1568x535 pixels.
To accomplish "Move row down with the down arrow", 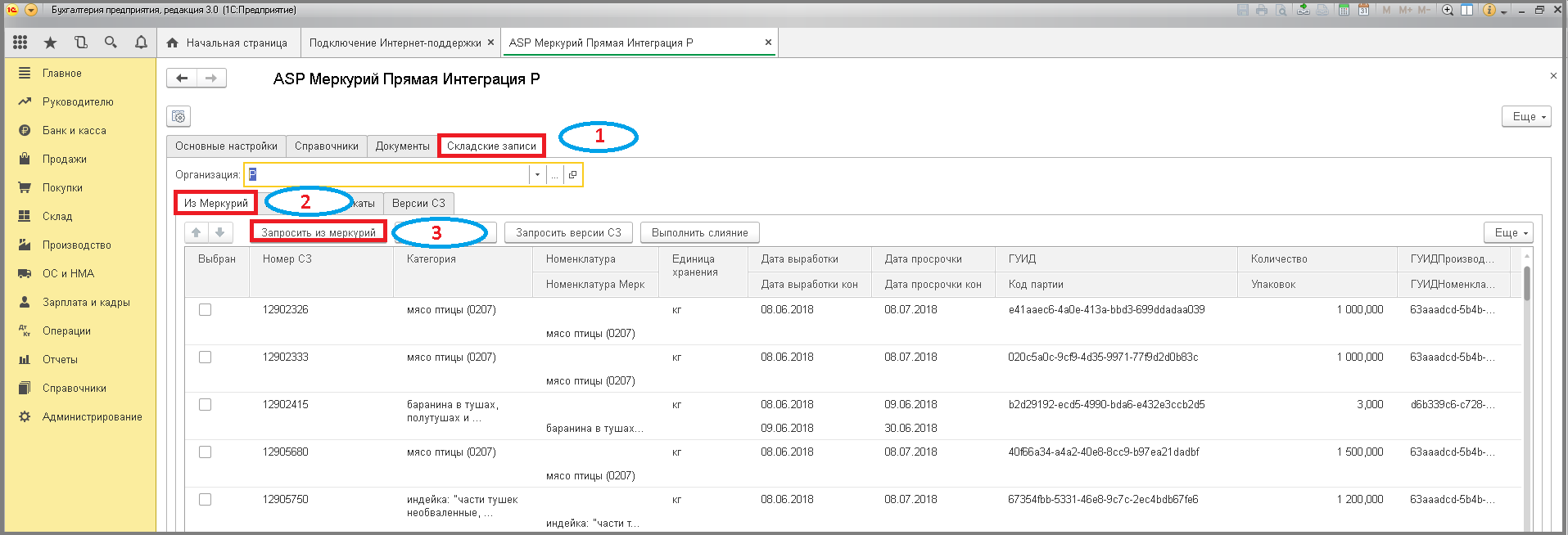I will click(x=219, y=232).
